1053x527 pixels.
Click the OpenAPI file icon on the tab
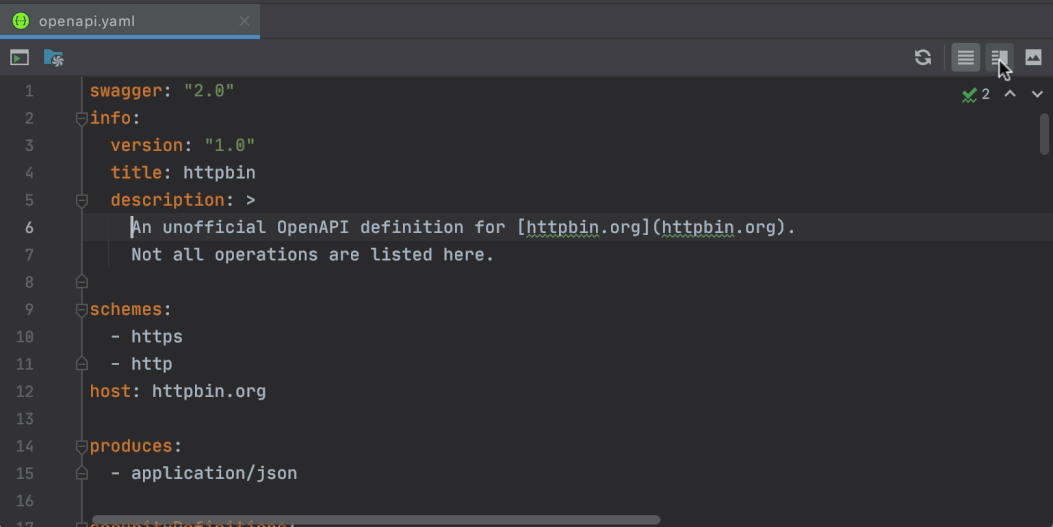(x=21, y=21)
